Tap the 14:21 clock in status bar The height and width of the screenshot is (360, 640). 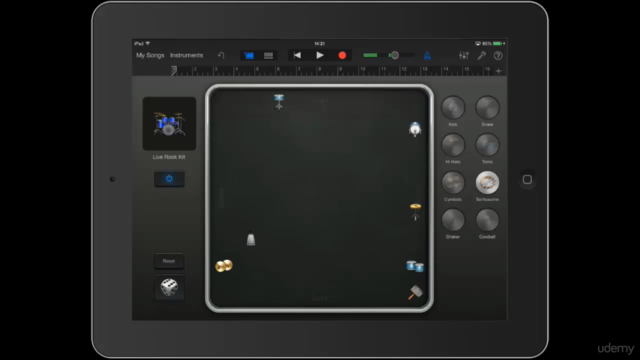point(320,43)
